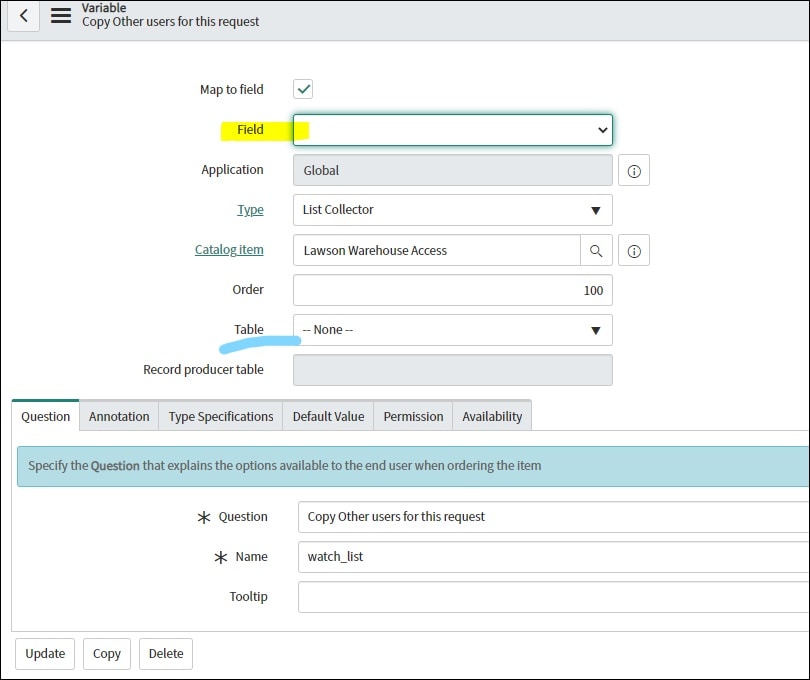Click the Update button
Viewport: 810px width, 680px height.
tap(44, 653)
